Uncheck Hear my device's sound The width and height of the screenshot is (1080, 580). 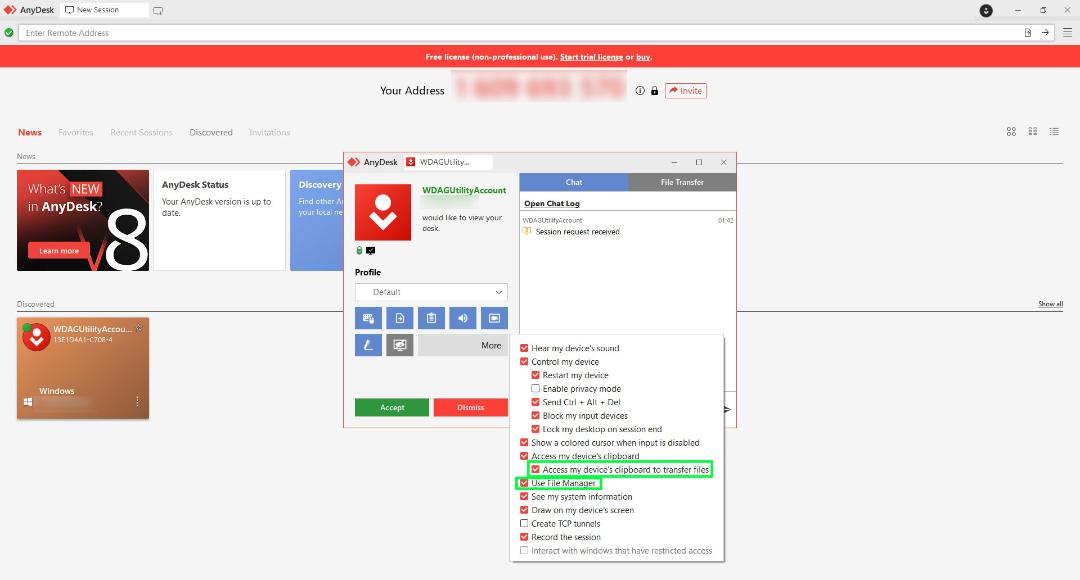coord(524,348)
